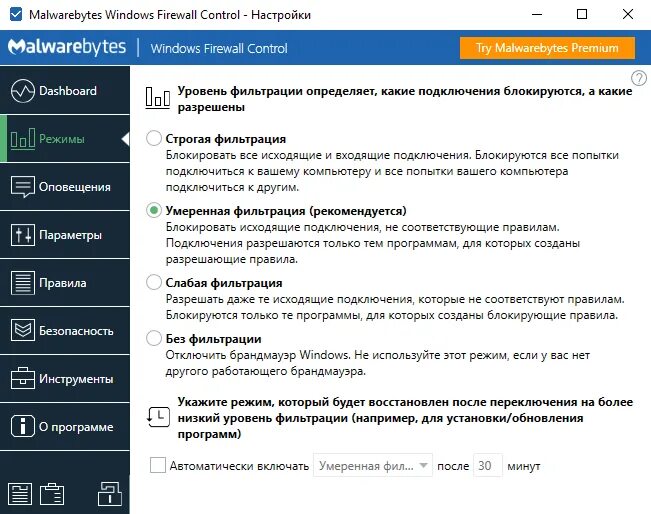Viewport: 651px width, 514px height.
Task: Click the restore-mode timer icon
Action: [158, 416]
